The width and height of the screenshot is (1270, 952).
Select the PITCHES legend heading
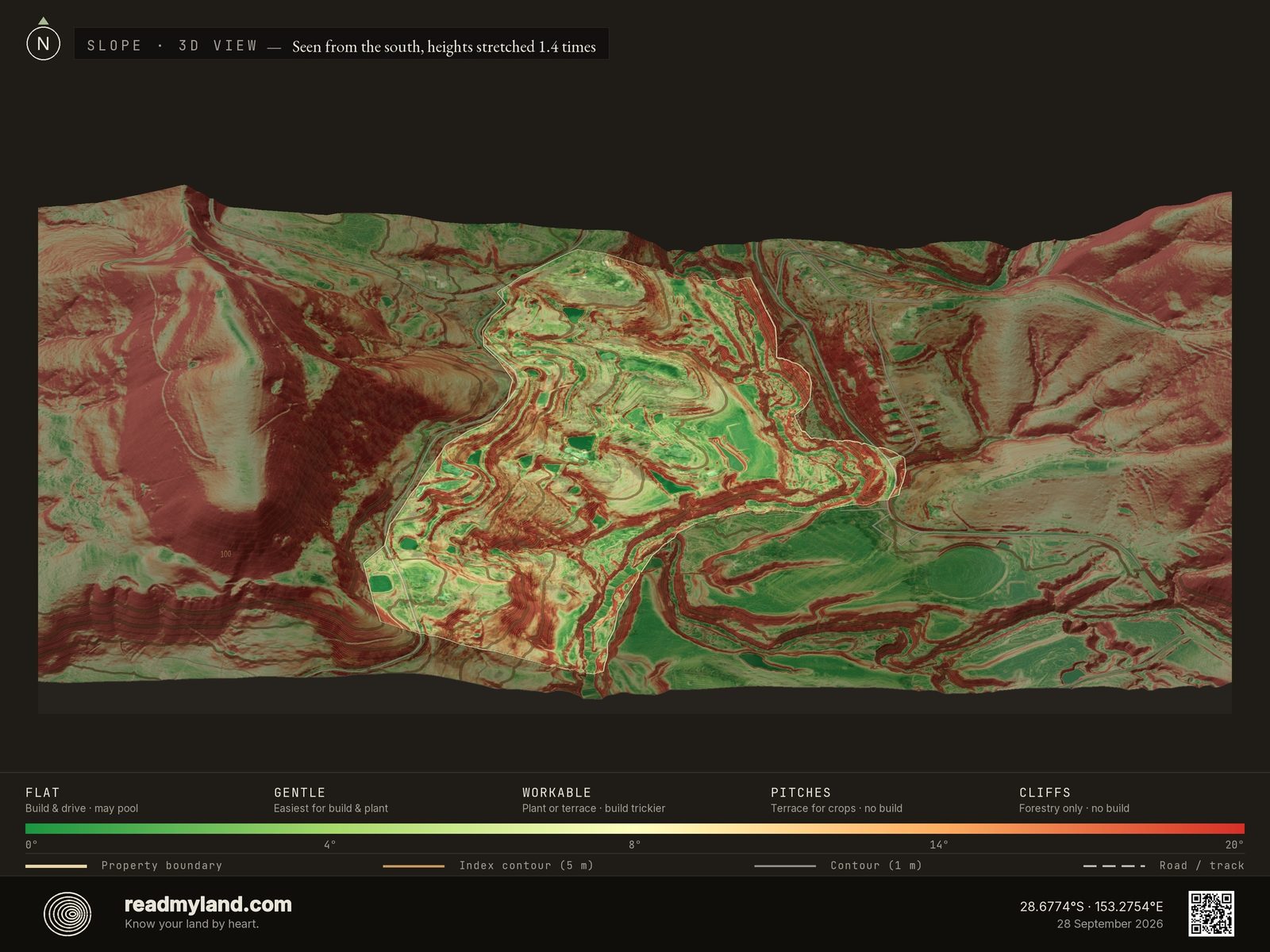pyautogui.click(x=801, y=793)
